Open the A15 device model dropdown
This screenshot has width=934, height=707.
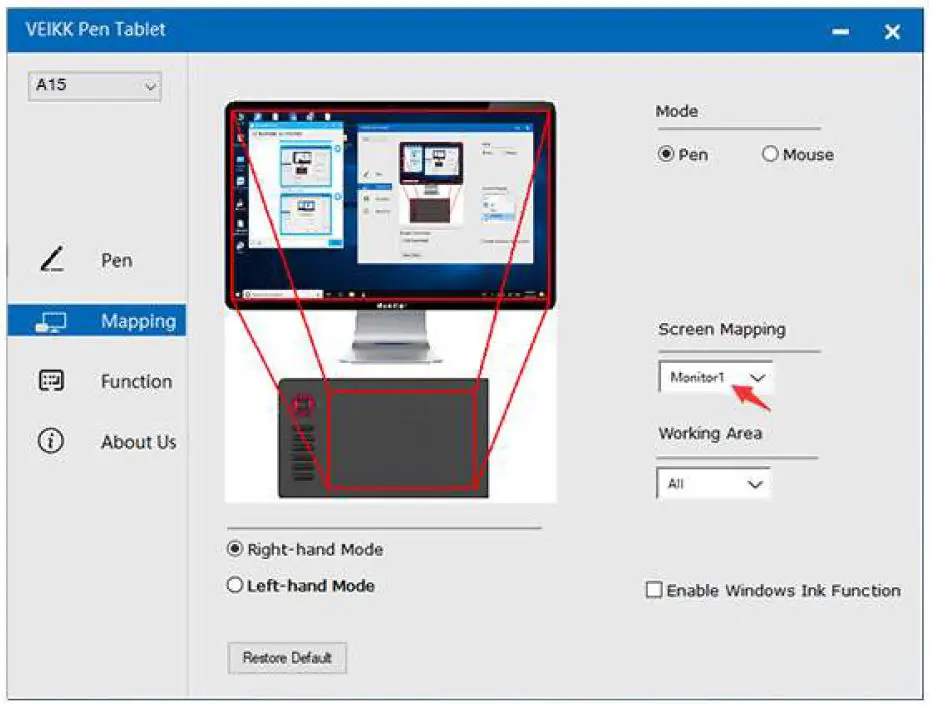click(x=95, y=86)
